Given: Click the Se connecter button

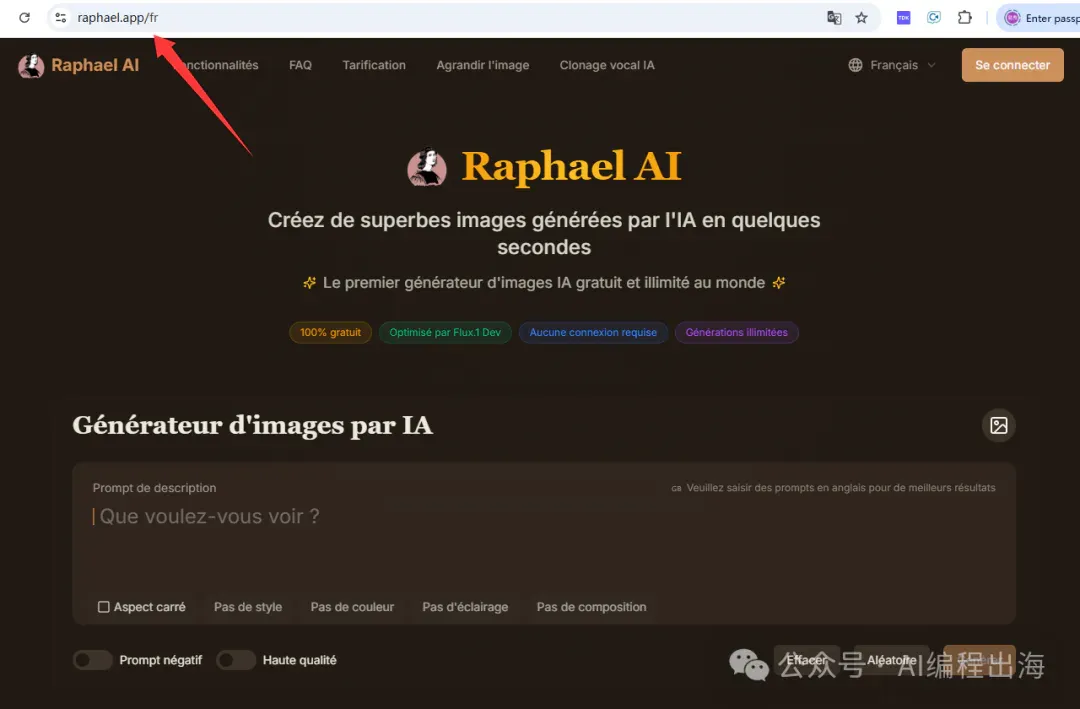Looking at the screenshot, I should pos(1012,65).
